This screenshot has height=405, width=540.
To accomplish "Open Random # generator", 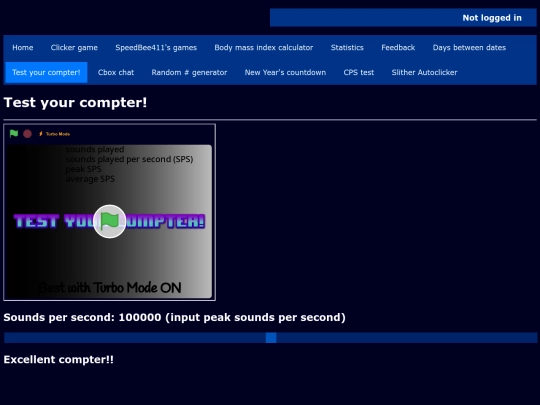I will coord(189,72).
